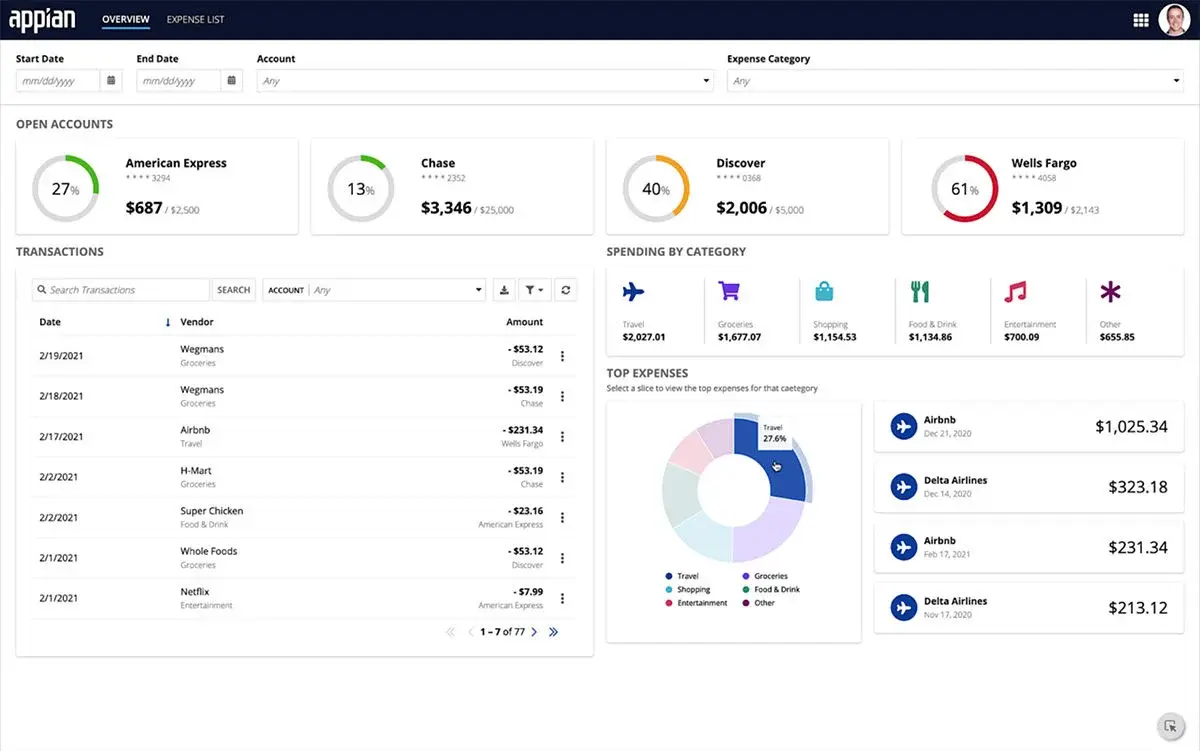Click the Search Transactions input field
This screenshot has height=751, width=1200.
coord(120,289)
